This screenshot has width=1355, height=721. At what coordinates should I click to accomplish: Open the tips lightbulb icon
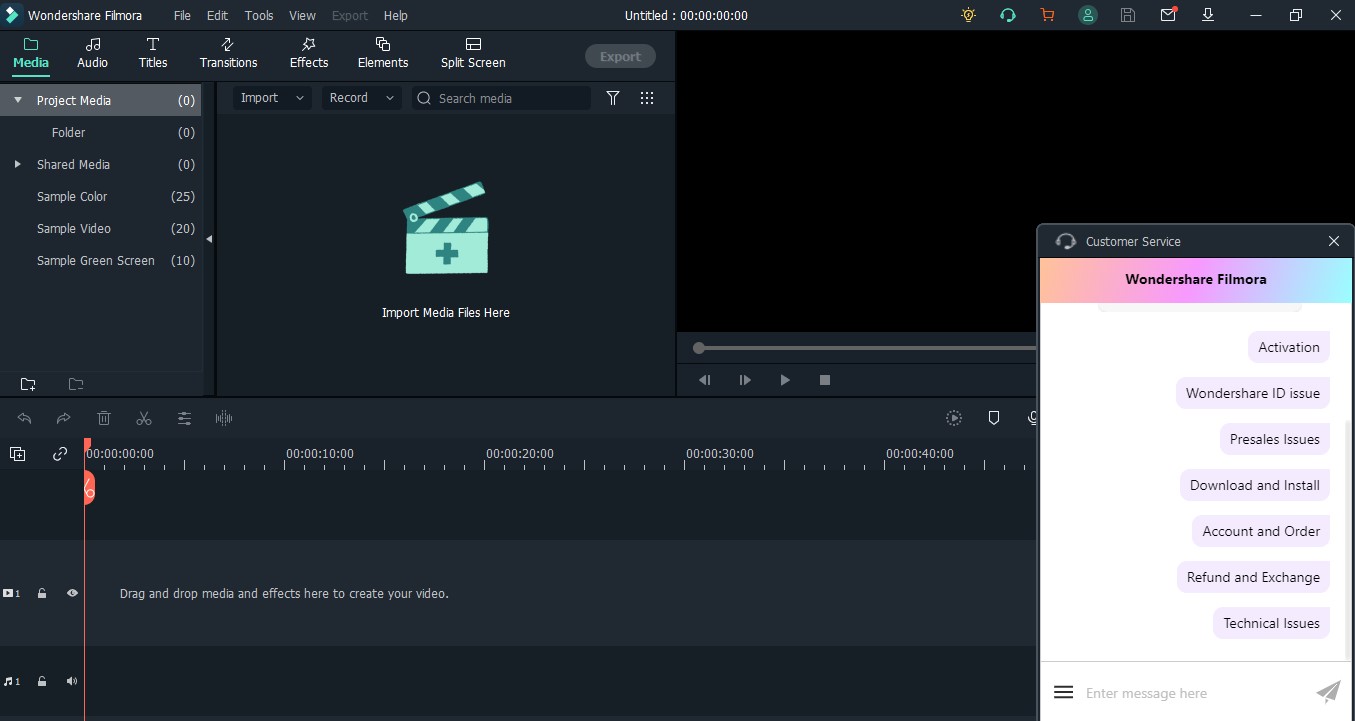click(967, 15)
